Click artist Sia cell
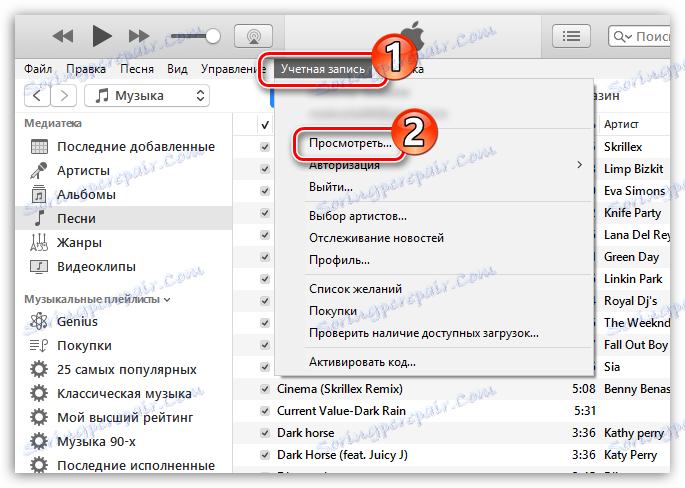 pyautogui.click(x=612, y=367)
